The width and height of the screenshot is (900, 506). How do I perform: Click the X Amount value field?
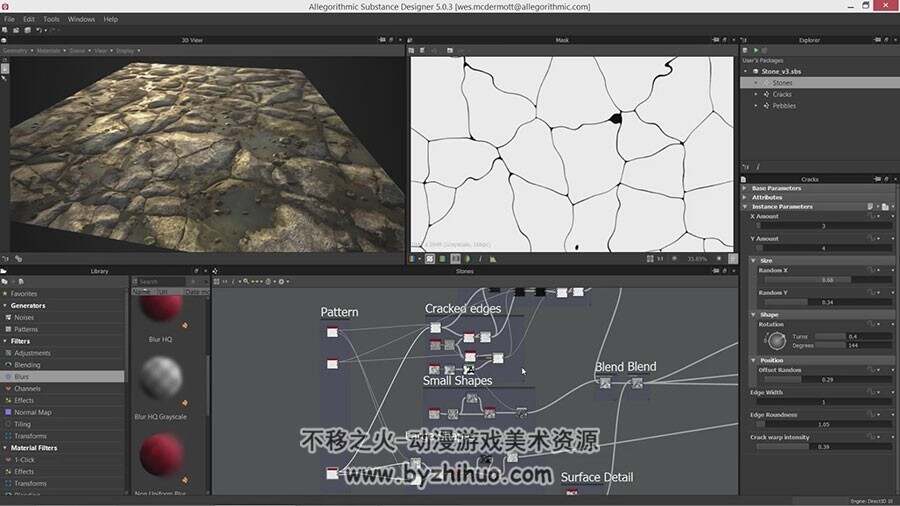pyautogui.click(x=823, y=226)
